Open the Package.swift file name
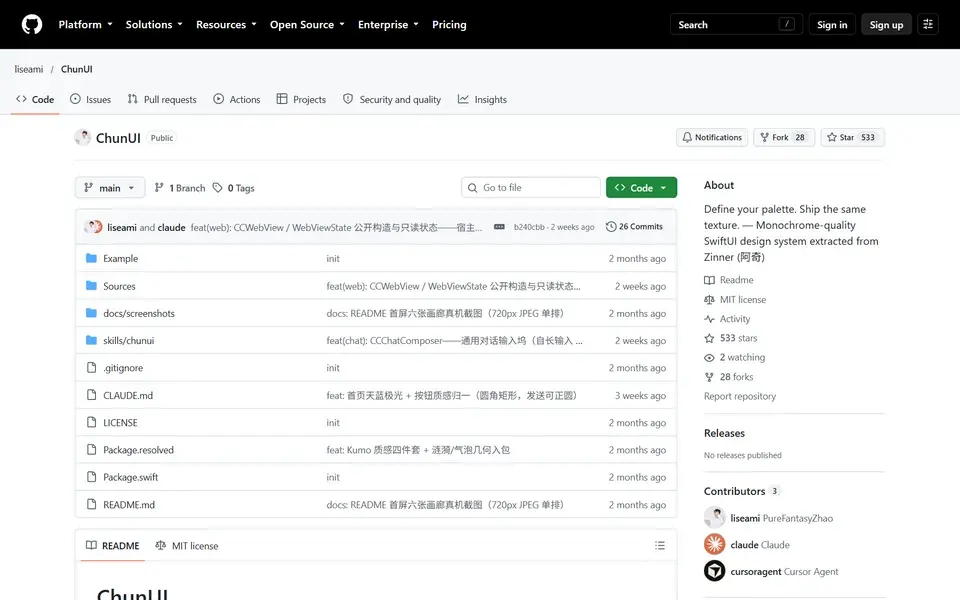The height and width of the screenshot is (600, 960). [x=130, y=477]
